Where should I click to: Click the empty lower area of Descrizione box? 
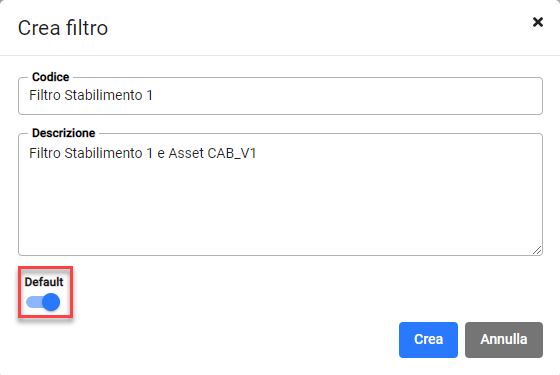280,211
